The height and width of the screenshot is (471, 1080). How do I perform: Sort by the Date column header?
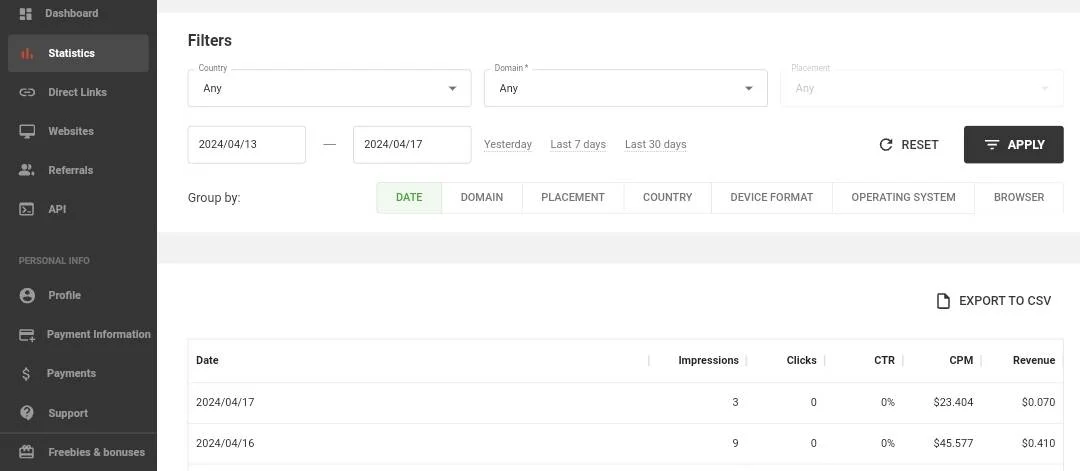tap(207, 360)
